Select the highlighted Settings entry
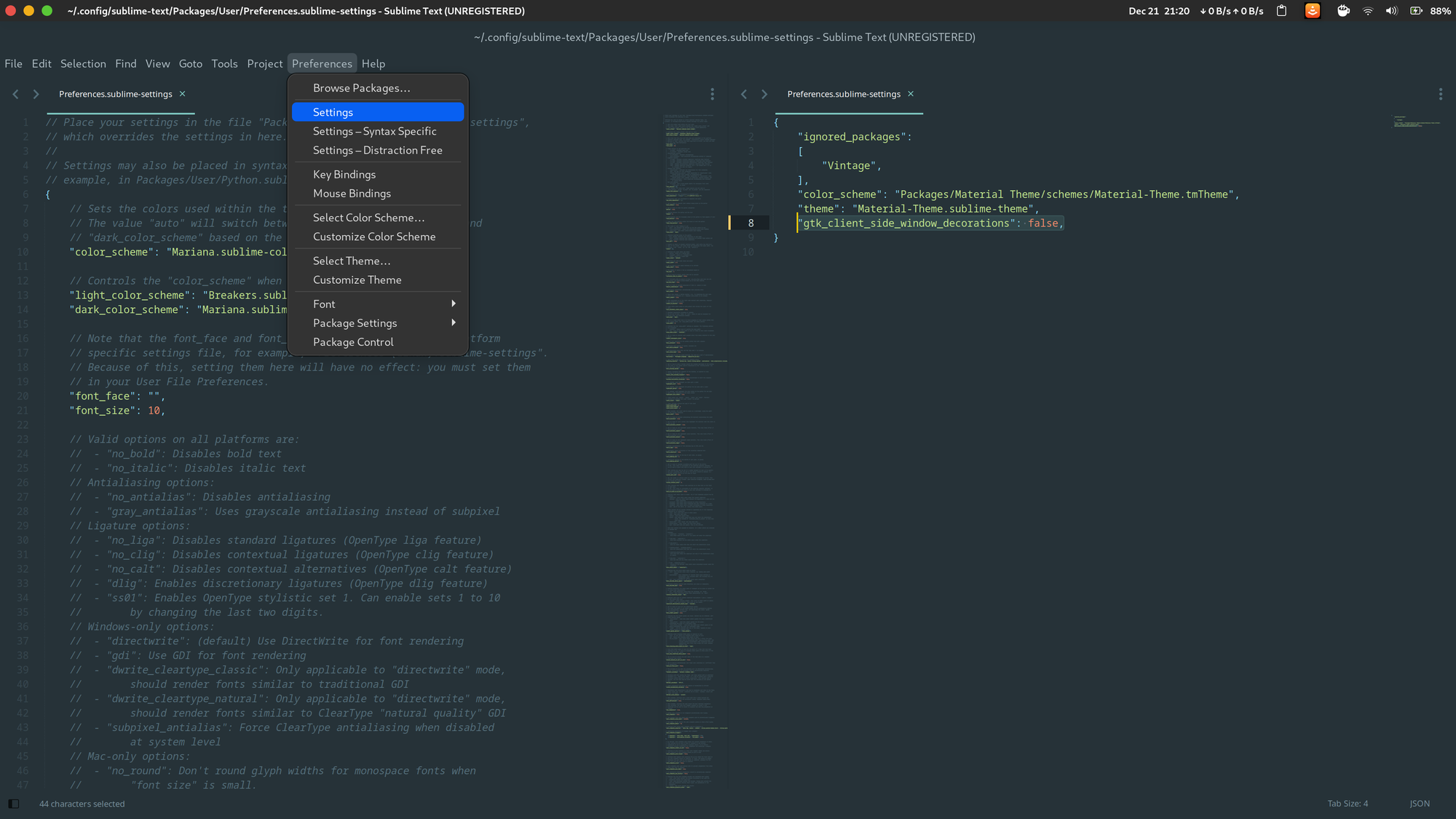1456x819 pixels. (378, 112)
